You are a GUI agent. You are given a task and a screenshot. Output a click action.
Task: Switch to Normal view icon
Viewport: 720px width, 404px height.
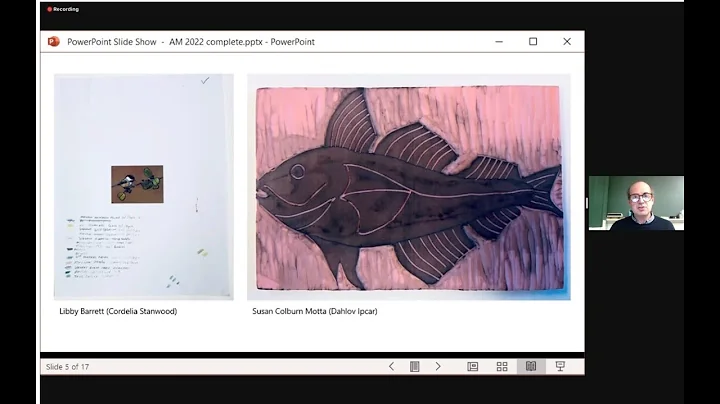point(472,366)
